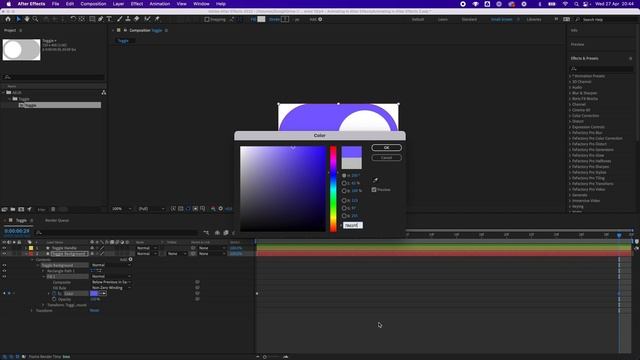This screenshot has width=640, height=360.
Task: Switch to the Libraries workspace
Action: [x=533, y=20]
